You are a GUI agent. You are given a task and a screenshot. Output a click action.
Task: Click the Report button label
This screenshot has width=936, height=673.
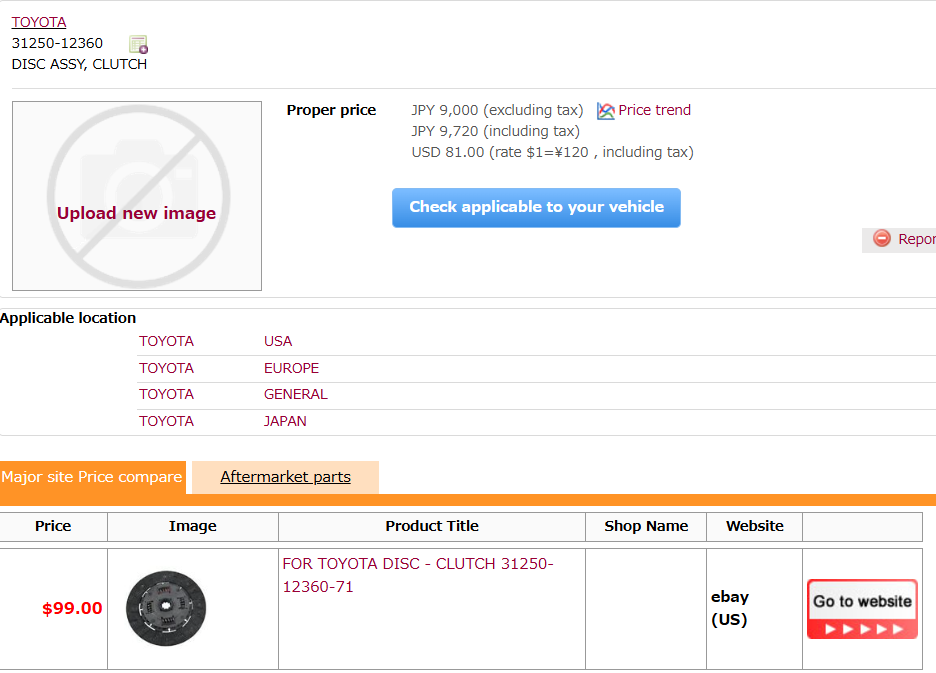[x=916, y=239]
